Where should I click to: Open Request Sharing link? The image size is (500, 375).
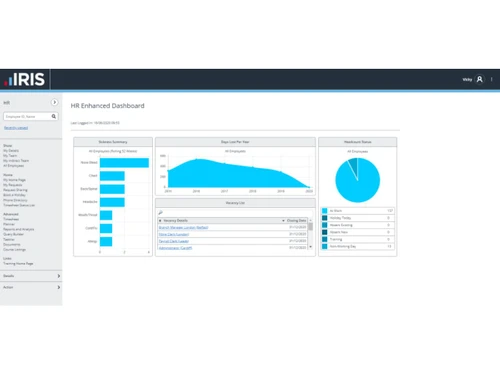(15, 190)
